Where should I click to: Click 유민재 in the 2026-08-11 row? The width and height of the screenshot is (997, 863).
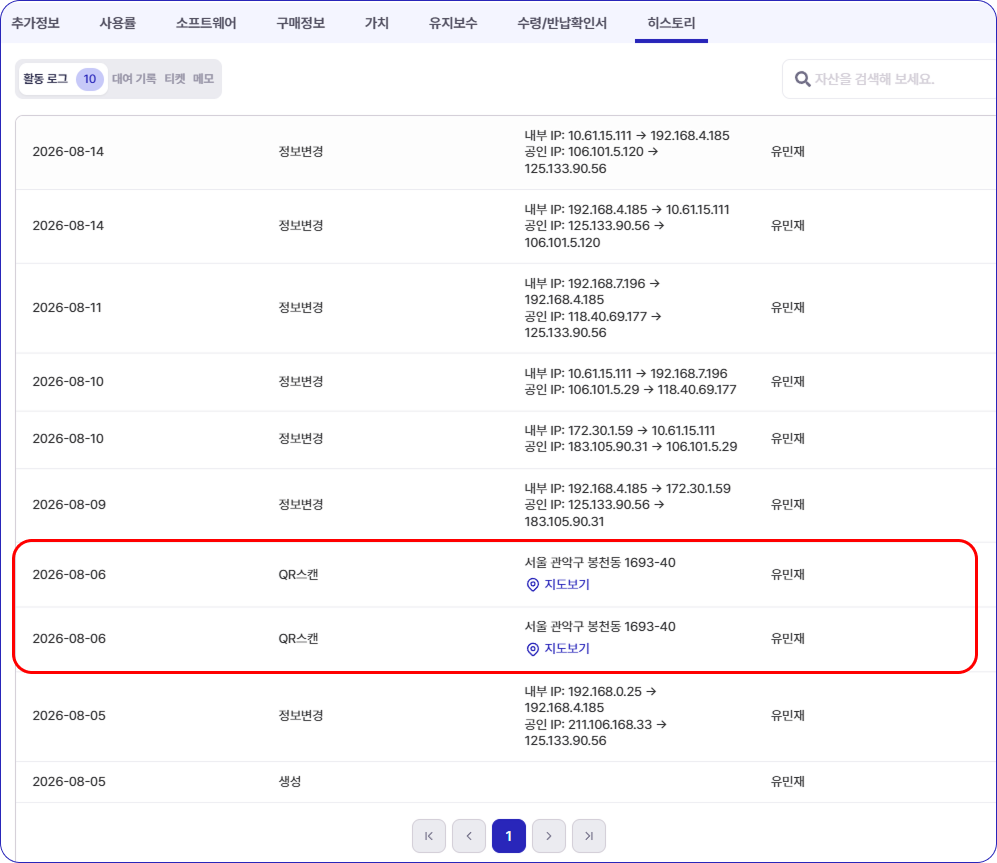tap(788, 308)
